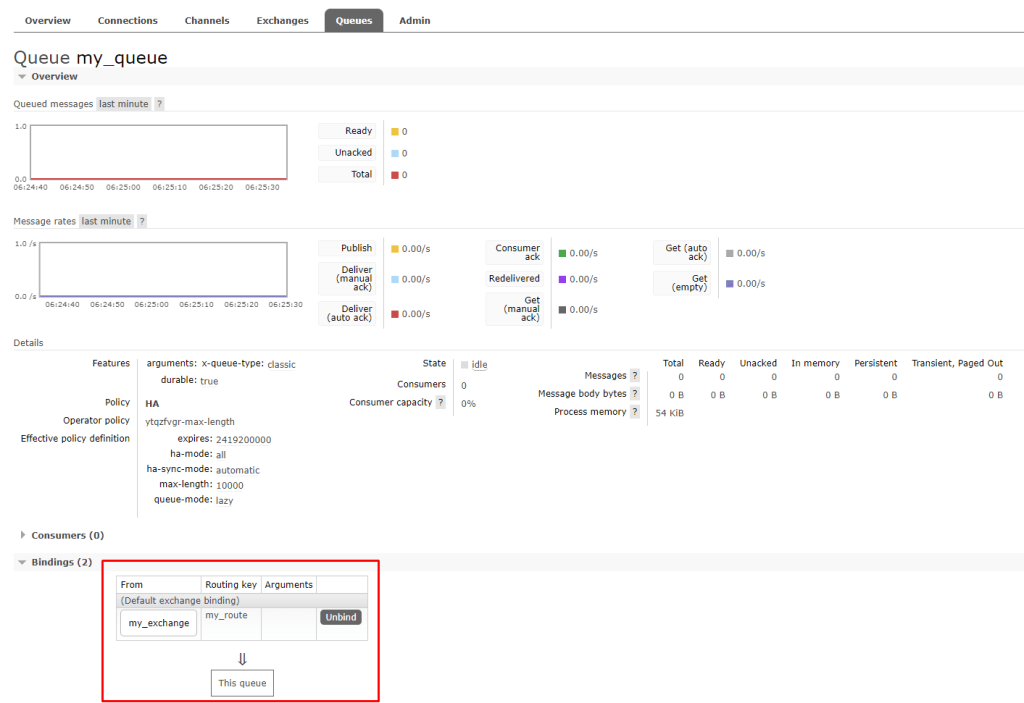Click the HA policy link
Screen dimensions: 1024x703
point(152,404)
